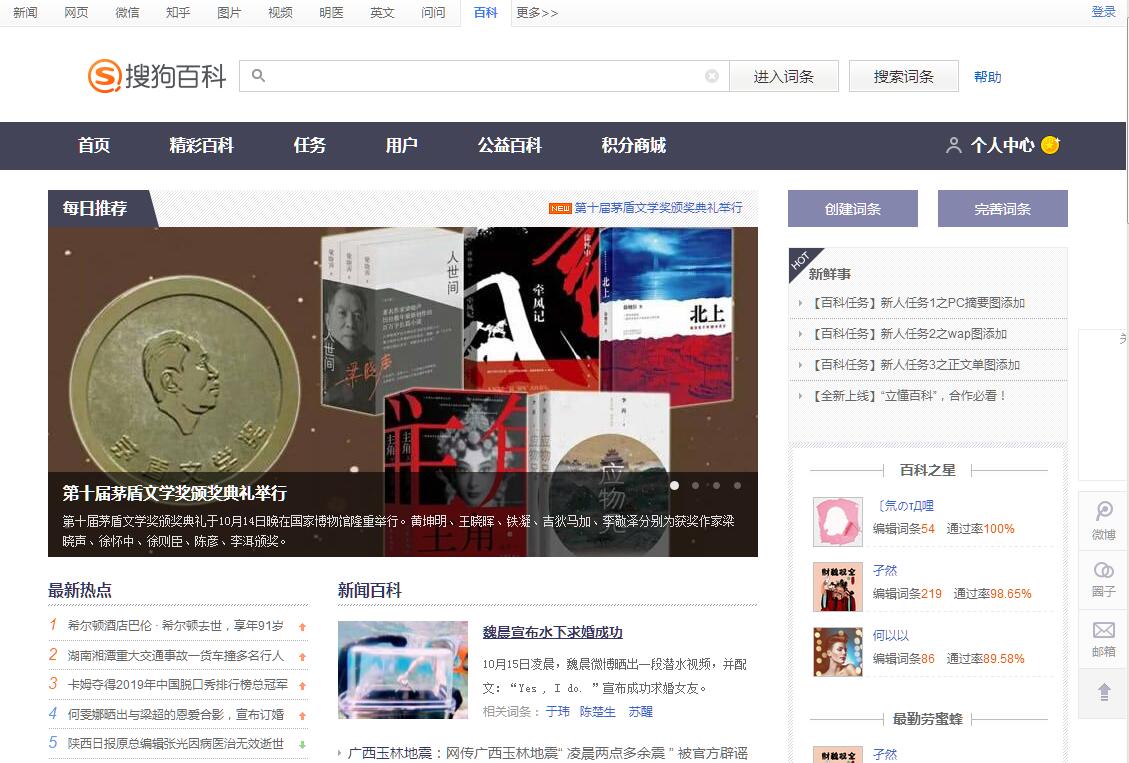Click the user avatar of 子然 in 百科之星
Viewport: 1129px width, 763px height.
pos(837,587)
